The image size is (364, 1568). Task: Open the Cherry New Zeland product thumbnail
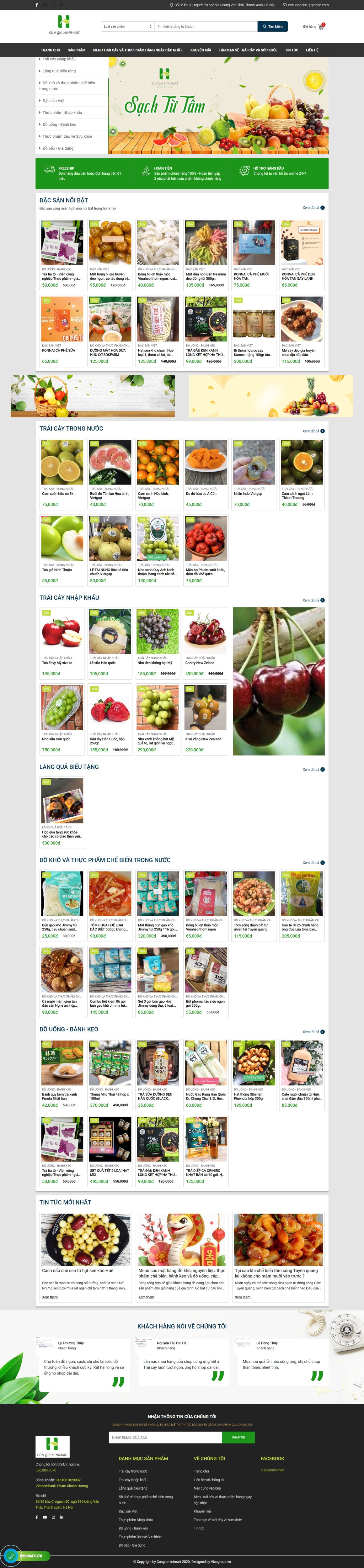tap(206, 631)
